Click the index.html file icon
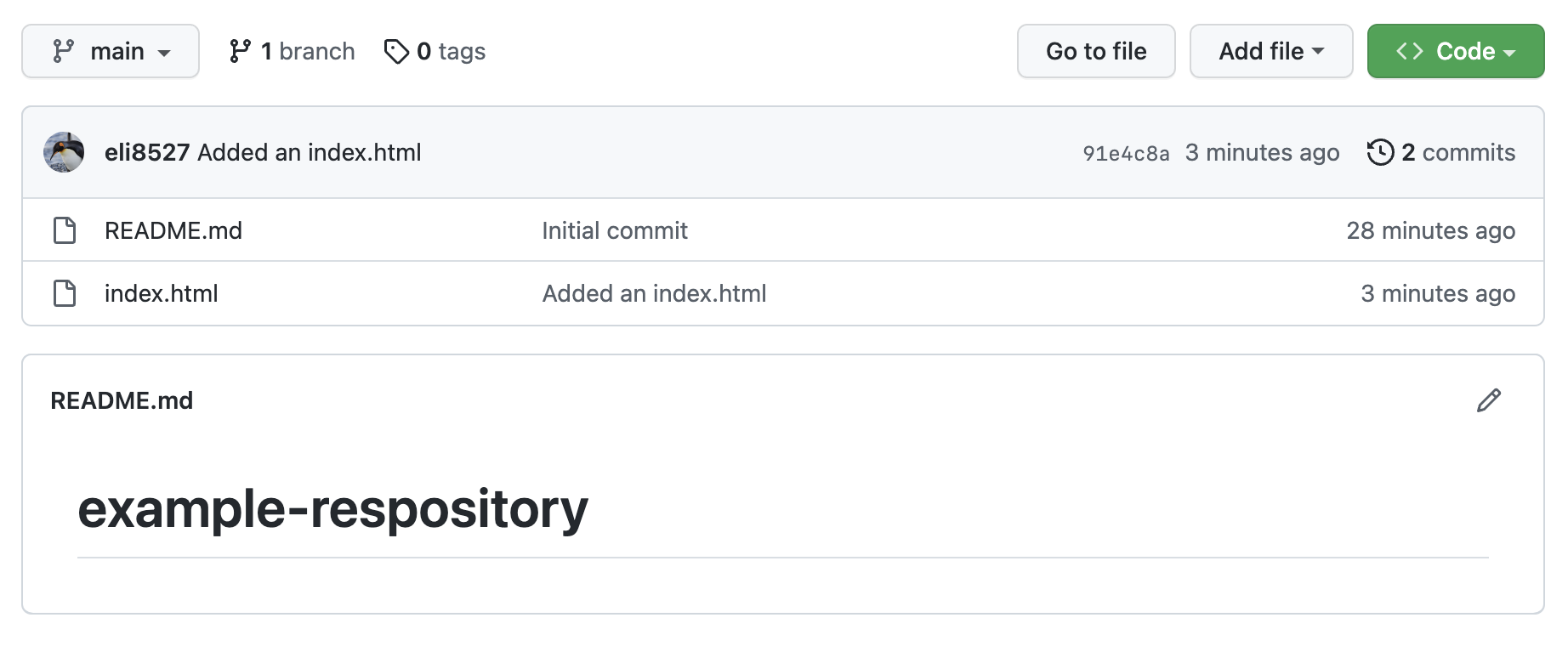Screen dimensions: 1568x646 65,293
